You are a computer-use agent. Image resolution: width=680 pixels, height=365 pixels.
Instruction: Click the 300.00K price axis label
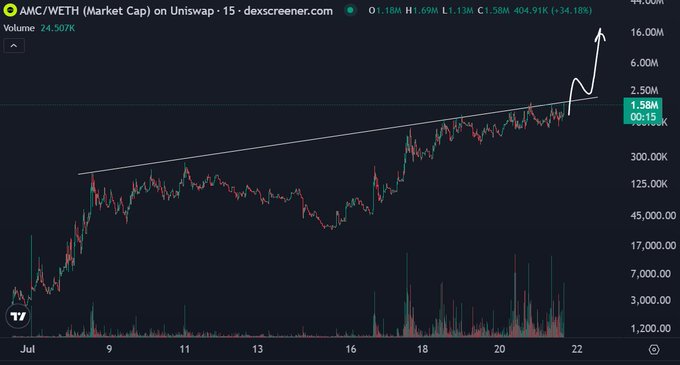pyautogui.click(x=649, y=156)
